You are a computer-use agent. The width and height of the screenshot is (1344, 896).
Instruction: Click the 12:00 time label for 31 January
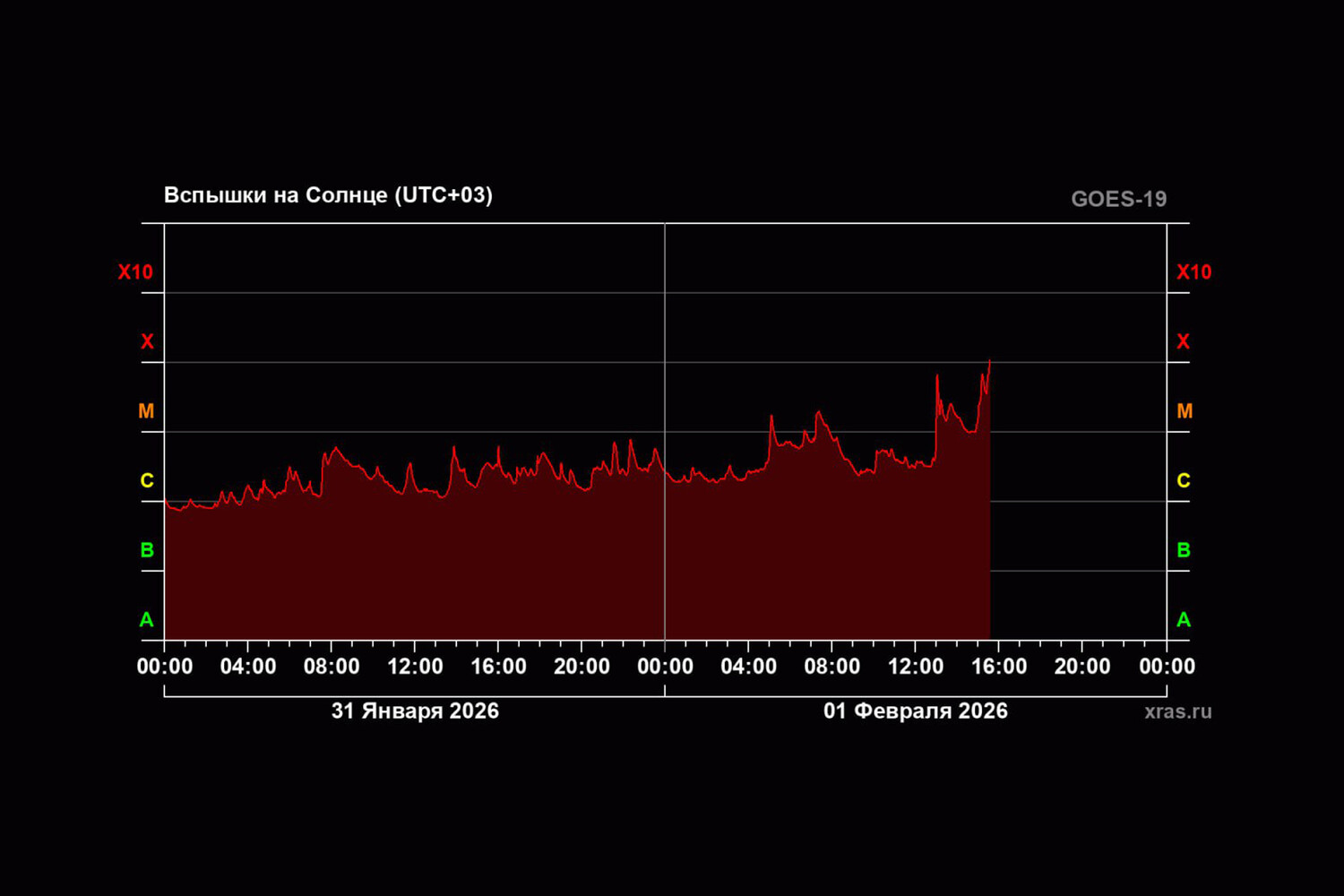(415, 667)
